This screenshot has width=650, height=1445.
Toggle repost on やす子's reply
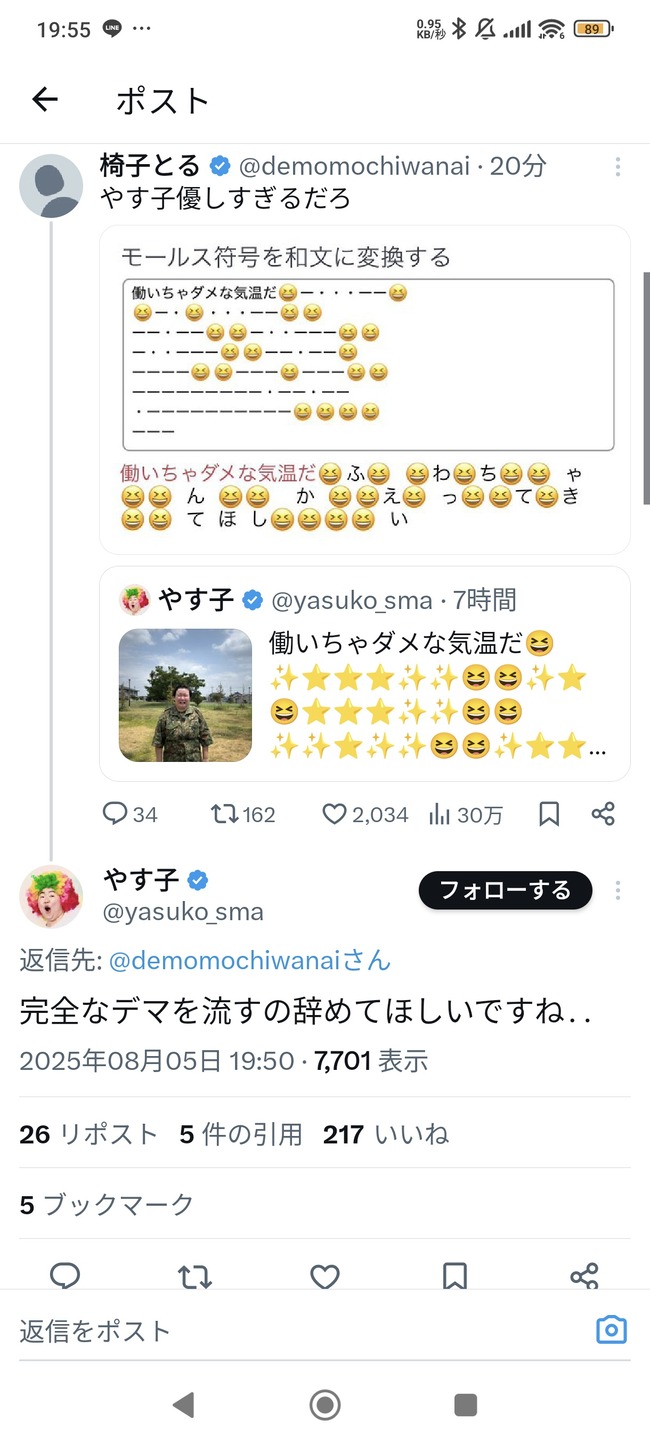[195, 1275]
